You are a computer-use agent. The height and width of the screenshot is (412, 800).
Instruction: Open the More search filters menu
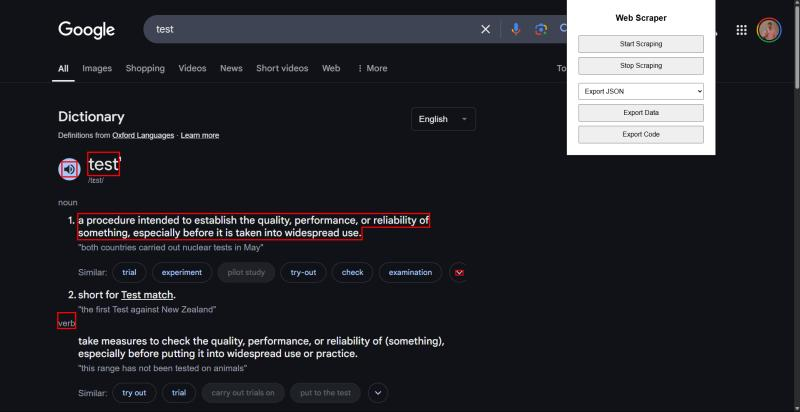tap(372, 68)
